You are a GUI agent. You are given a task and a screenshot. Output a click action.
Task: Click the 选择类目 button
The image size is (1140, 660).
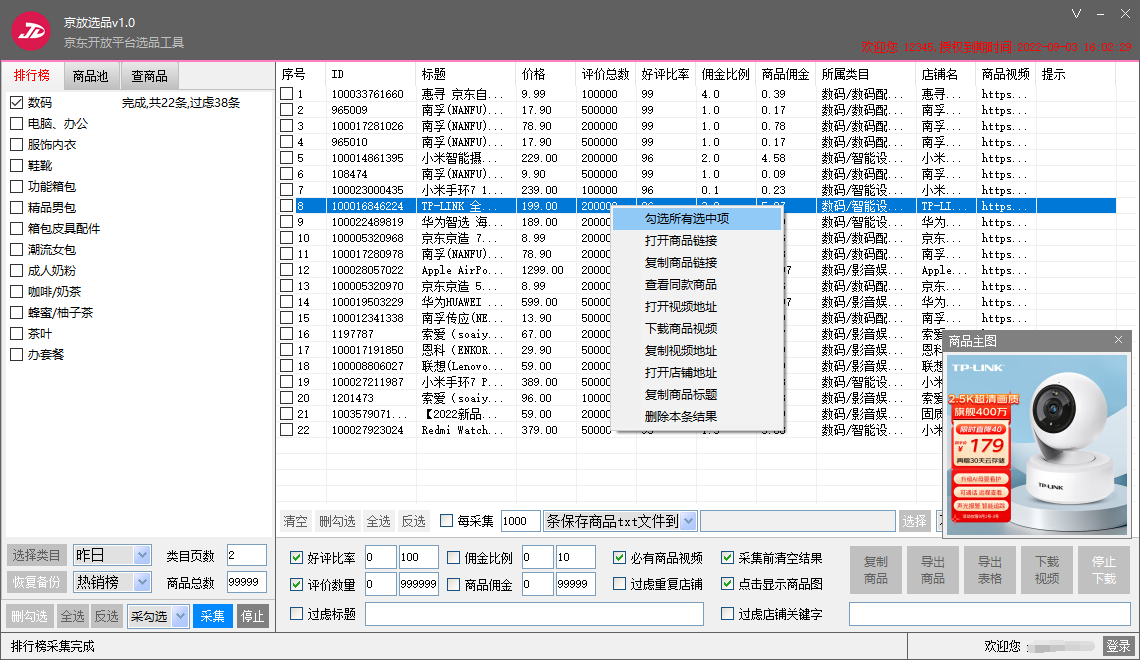click(36, 555)
